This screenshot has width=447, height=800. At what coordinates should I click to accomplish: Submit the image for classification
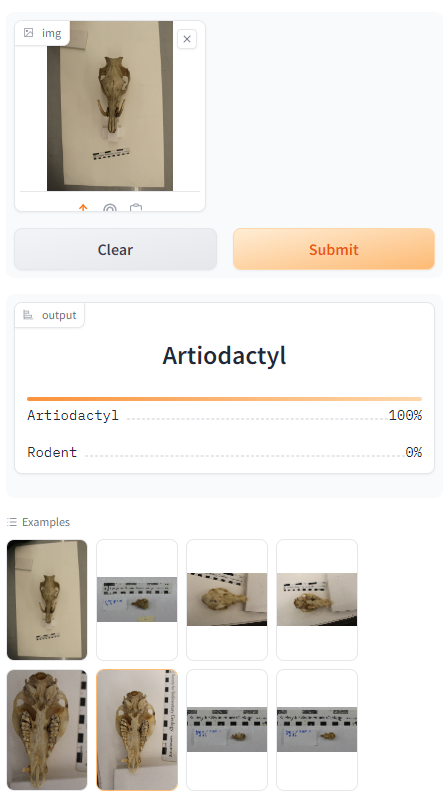pyautogui.click(x=334, y=249)
